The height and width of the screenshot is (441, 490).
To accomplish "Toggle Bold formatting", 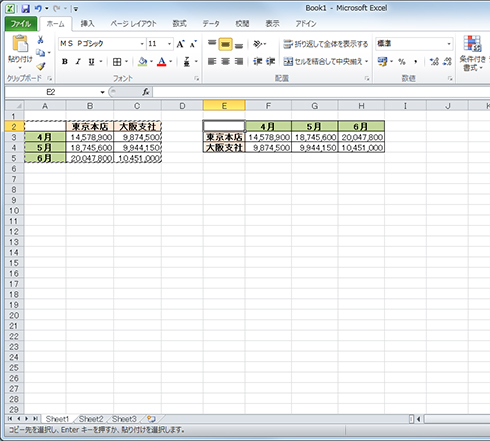I will click(65, 62).
